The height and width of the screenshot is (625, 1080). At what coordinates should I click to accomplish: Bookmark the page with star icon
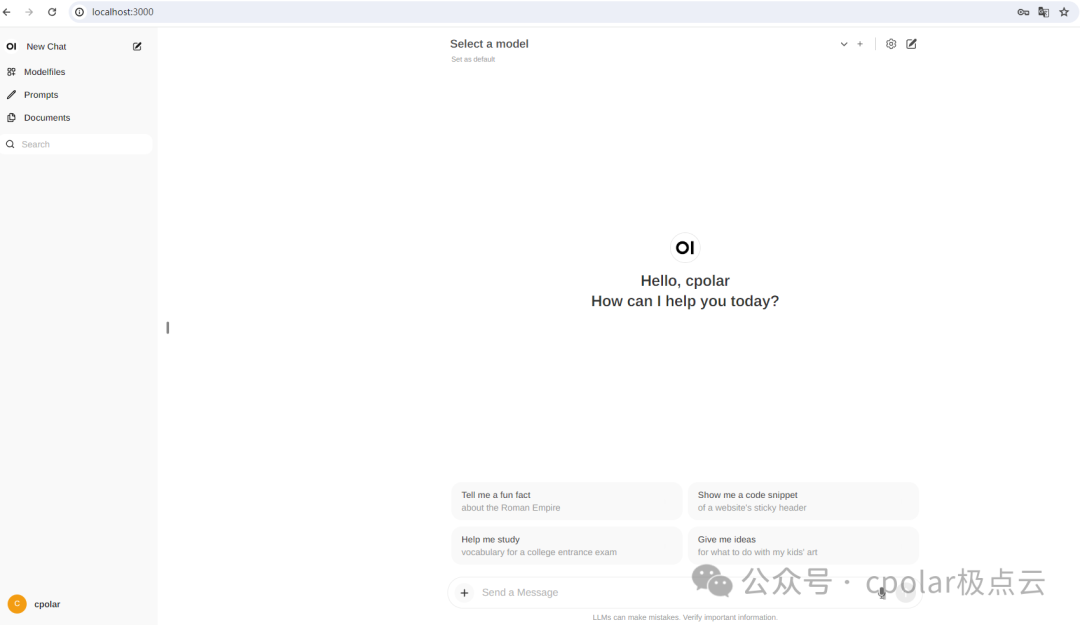pyautogui.click(x=1064, y=12)
